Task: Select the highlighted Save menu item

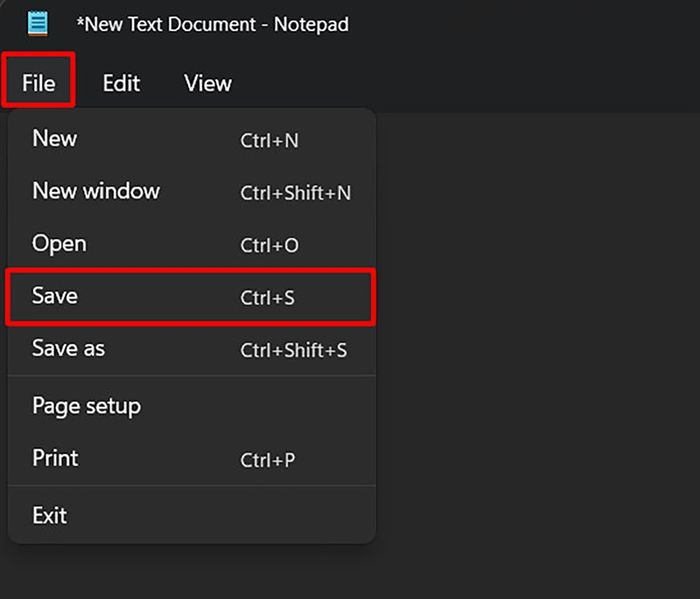Action: (192, 296)
